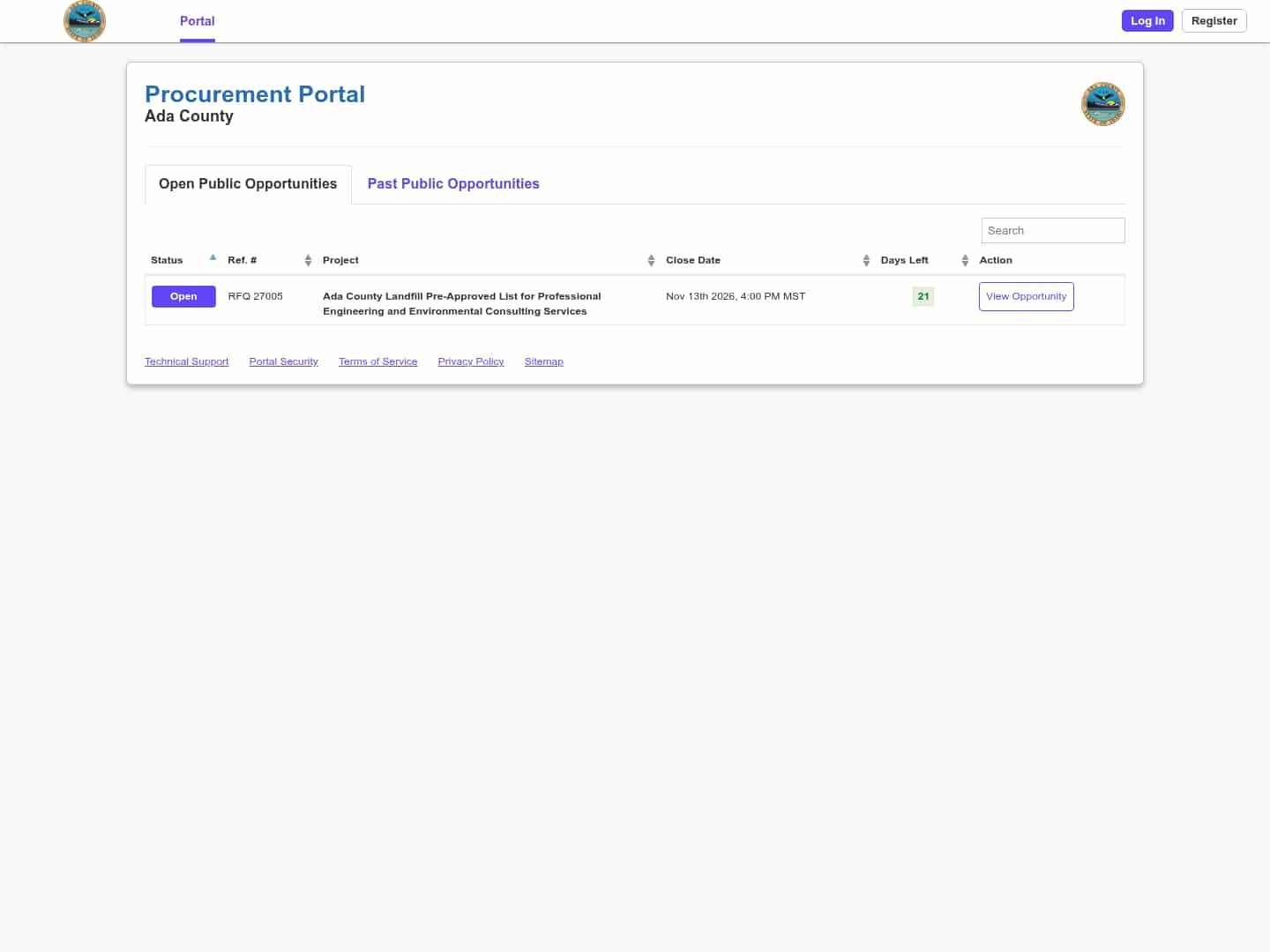Open Privacy Policy link
This screenshot has height=952, width=1270.
(x=471, y=361)
